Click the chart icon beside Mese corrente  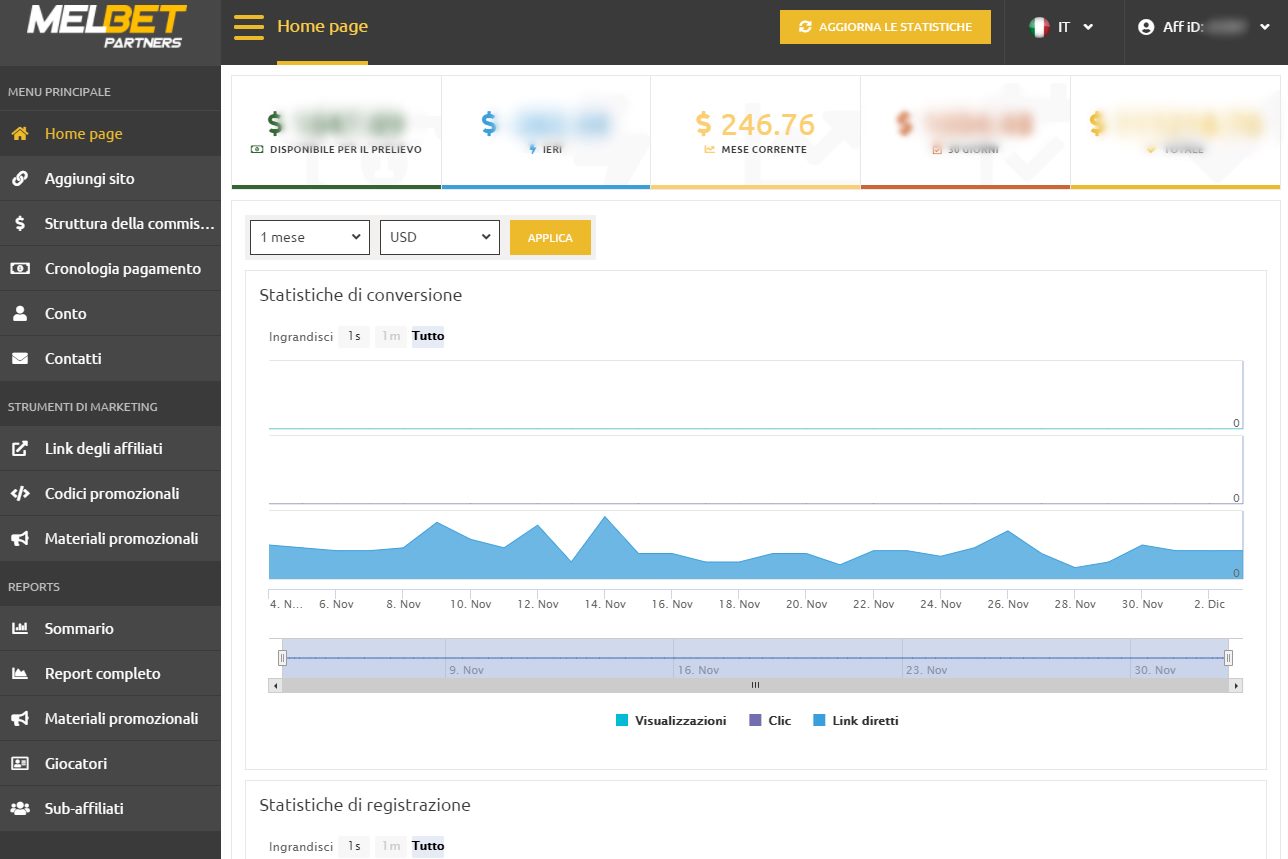click(709, 149)
